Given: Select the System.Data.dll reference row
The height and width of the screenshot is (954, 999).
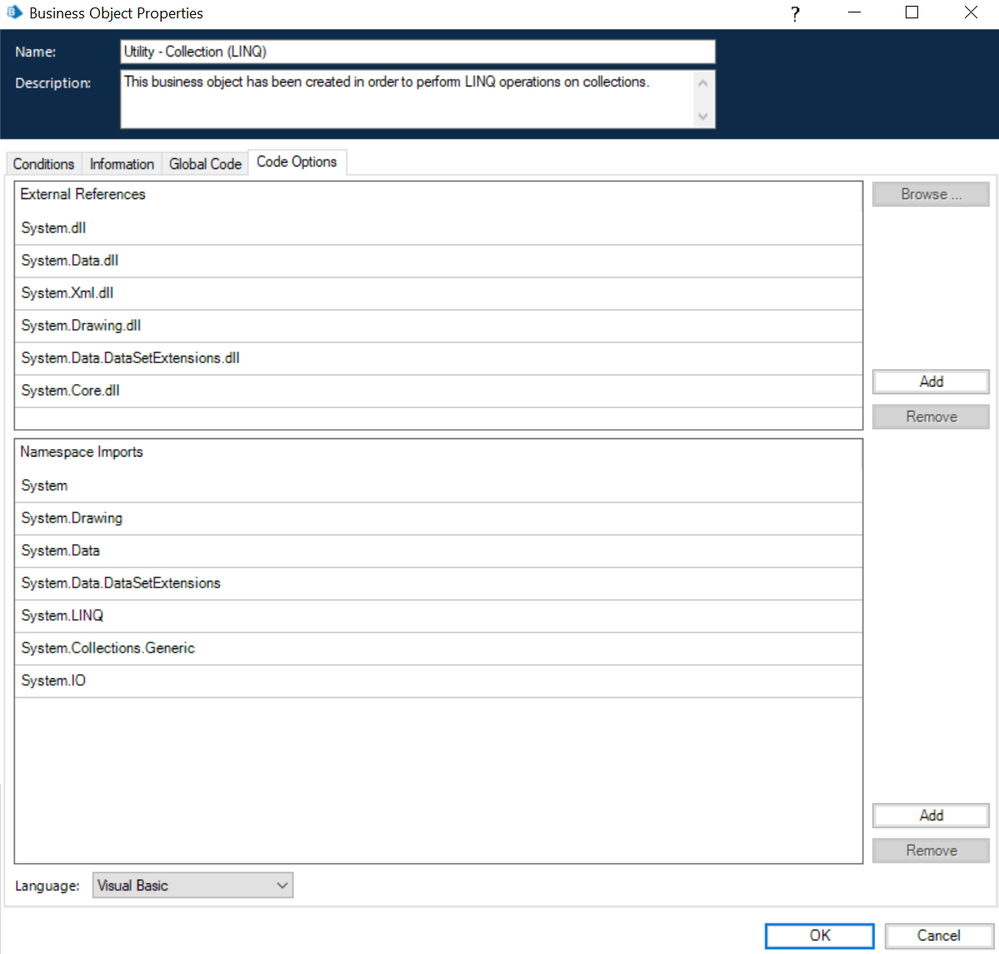Looking at the screenshot, I should click(x=438, y=261).
